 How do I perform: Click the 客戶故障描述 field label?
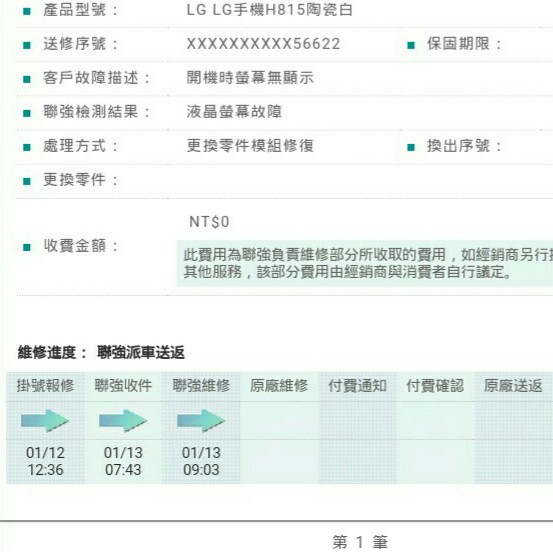point(96,78)
